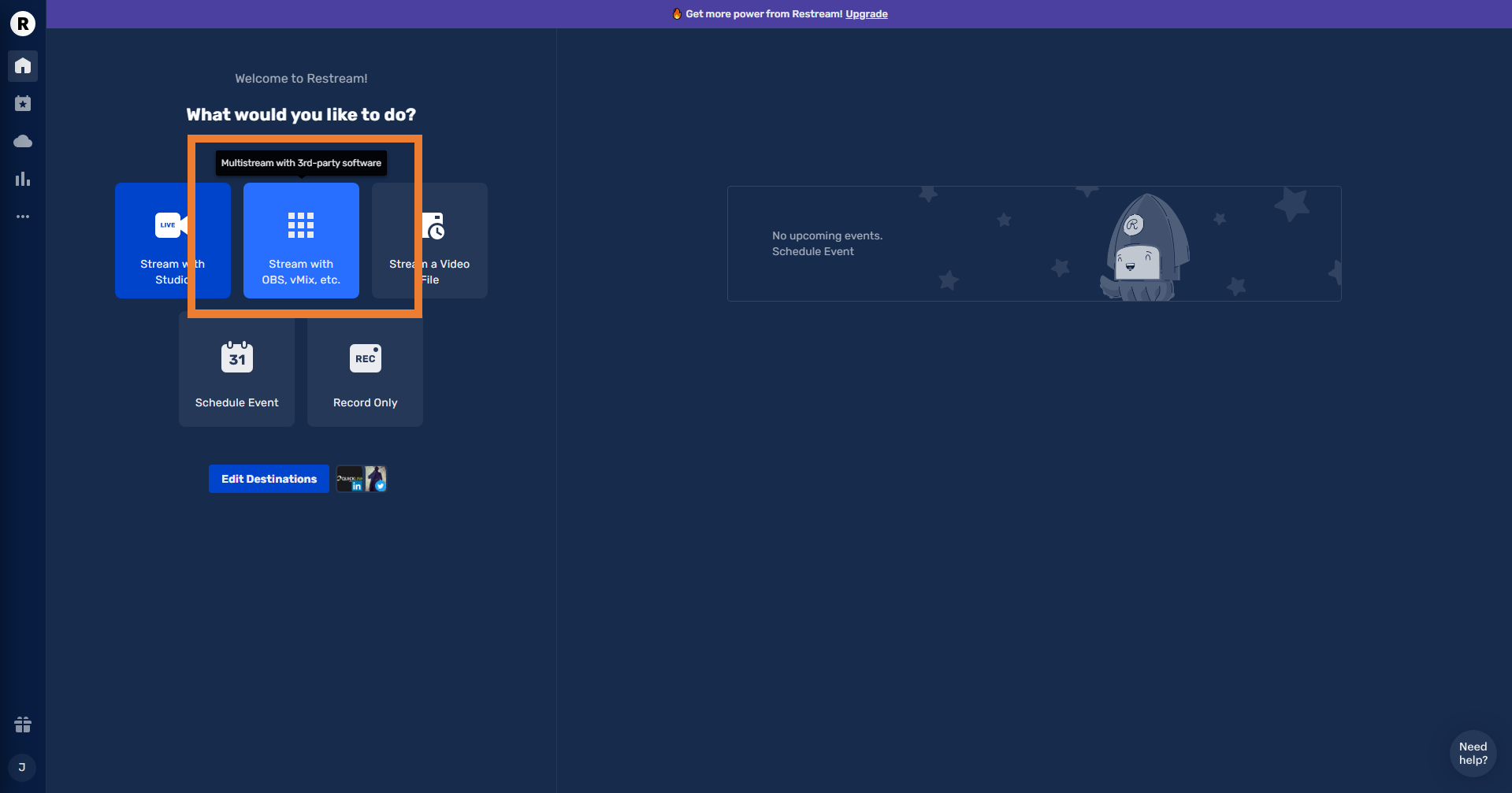This screenshot has width=1512, height=793.
Task: Choose the Stream a Video File tile
Action: 453,240
